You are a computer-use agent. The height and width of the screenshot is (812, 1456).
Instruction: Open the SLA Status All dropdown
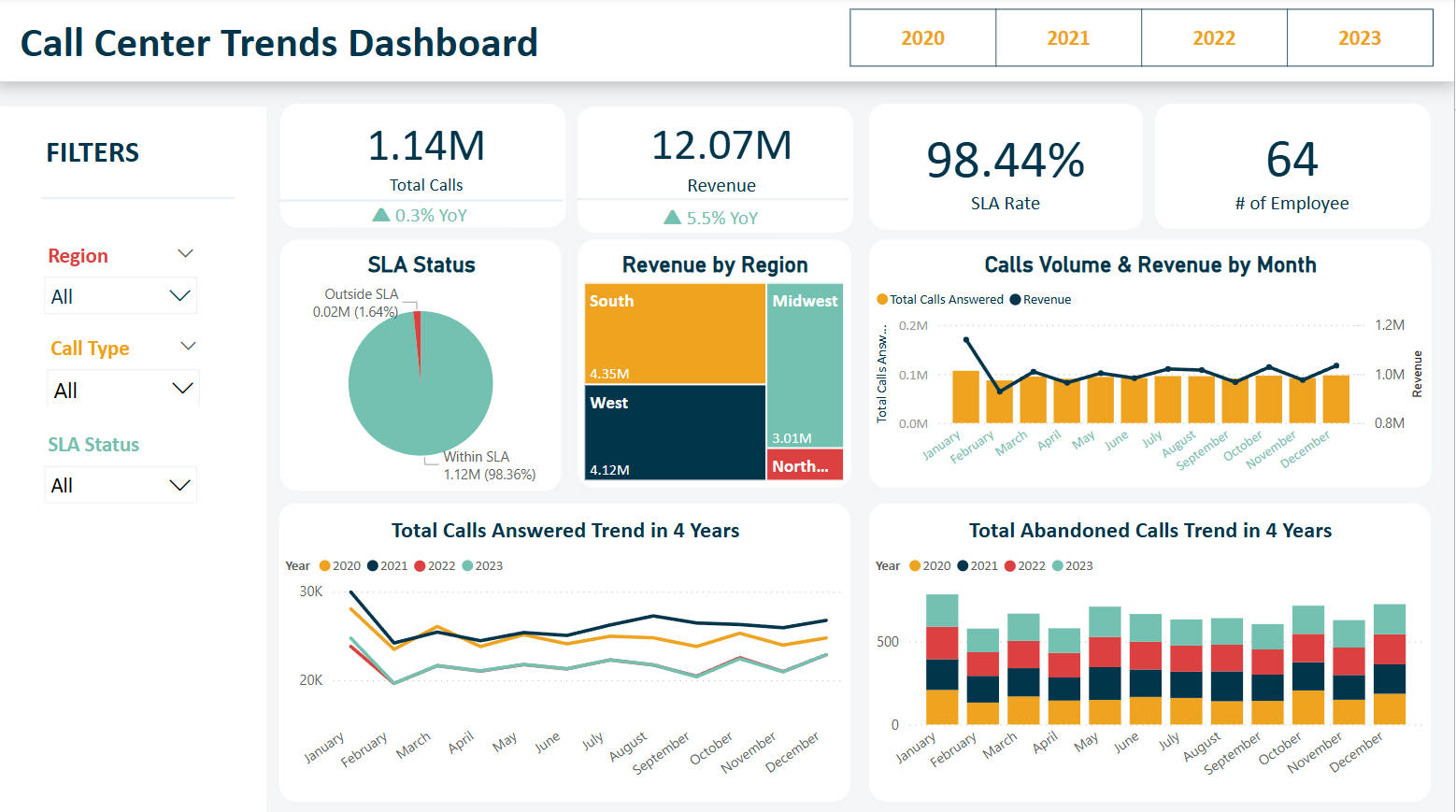[121, 485]
